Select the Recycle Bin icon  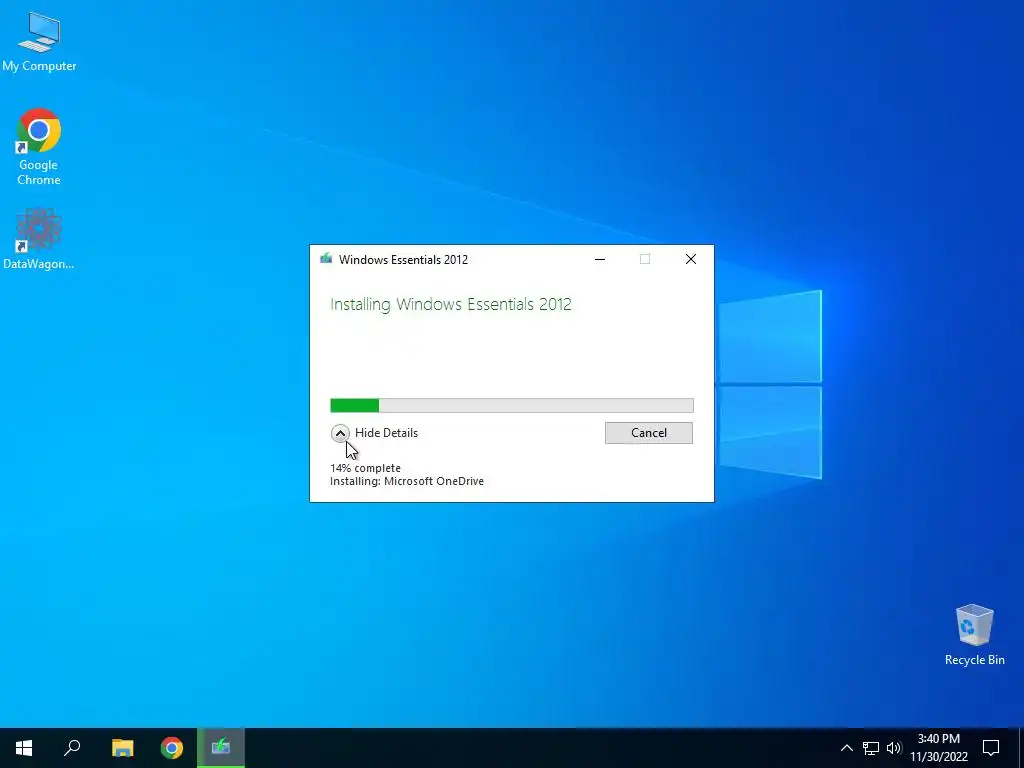pos(974,635)
